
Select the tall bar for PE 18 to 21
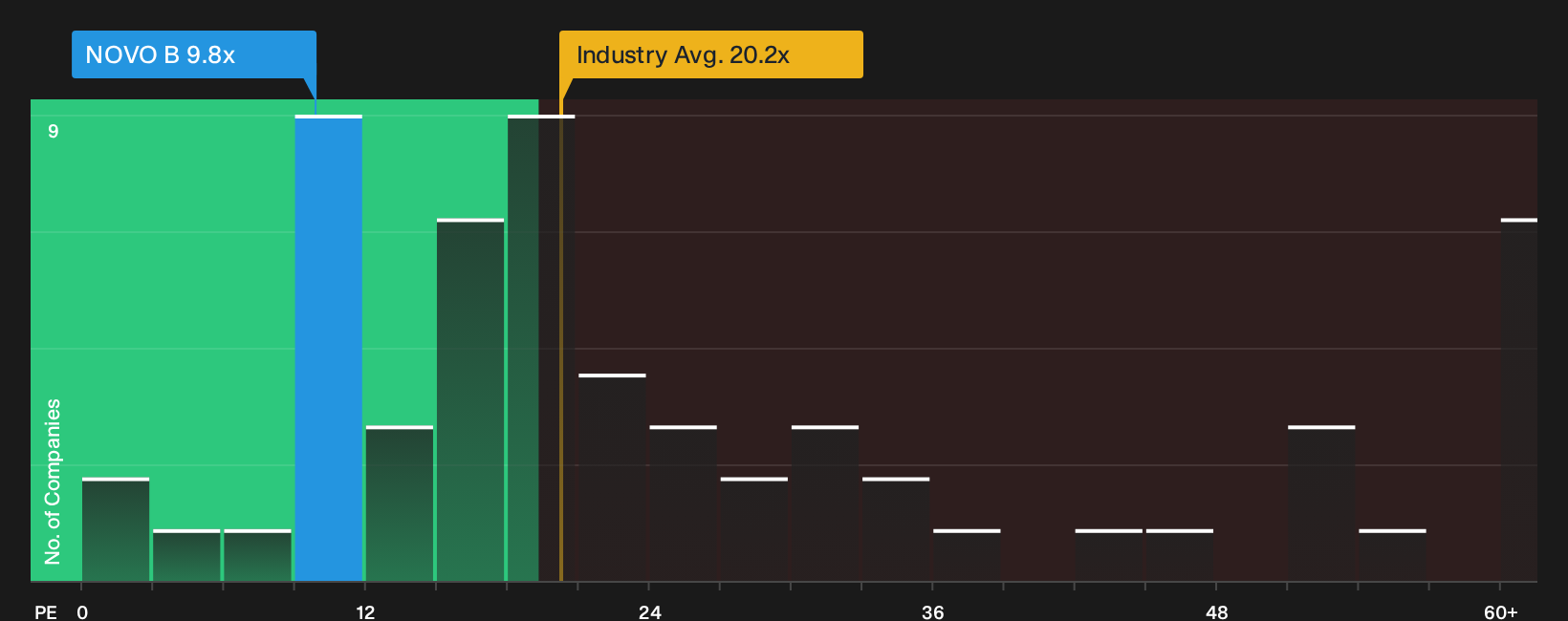click(x=541, y=349)
